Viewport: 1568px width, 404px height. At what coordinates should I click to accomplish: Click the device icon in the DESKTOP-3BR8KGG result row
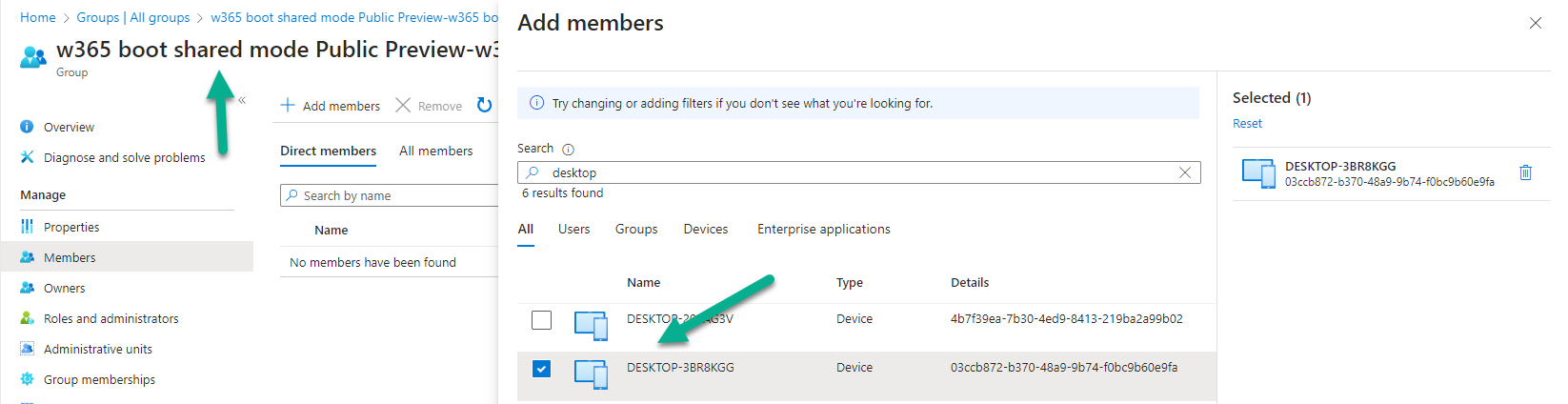point(592,374)
